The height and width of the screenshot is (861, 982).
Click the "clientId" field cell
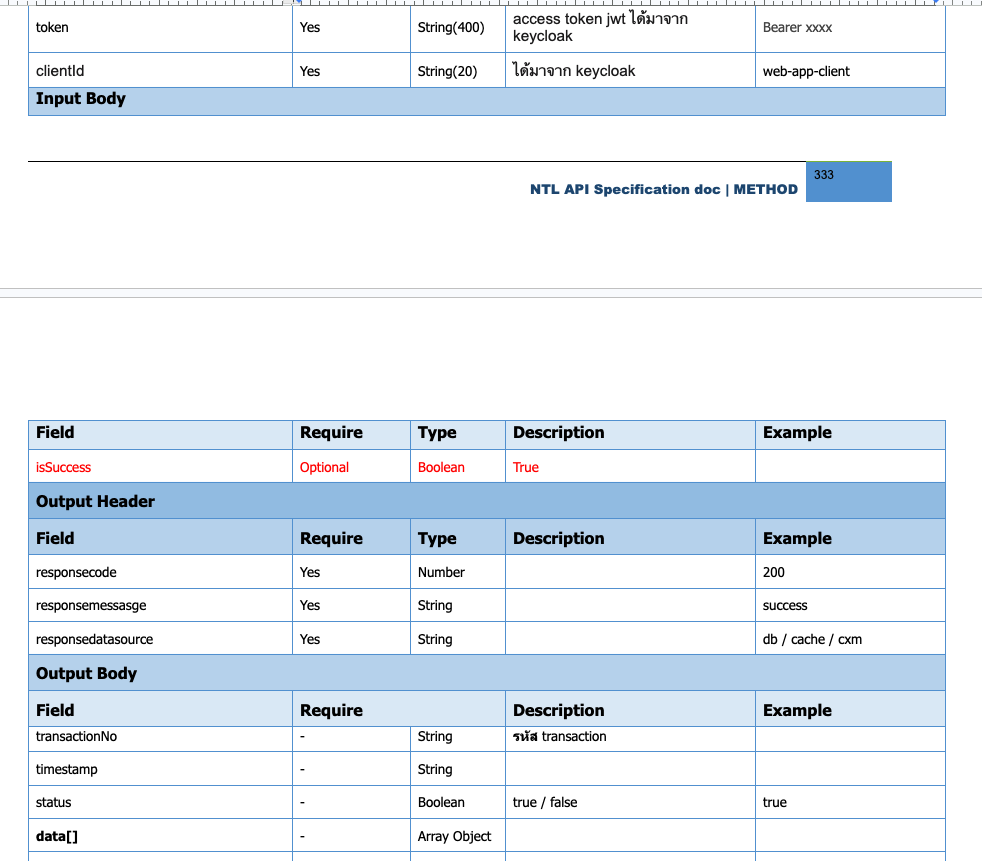(x=60, y=71)
